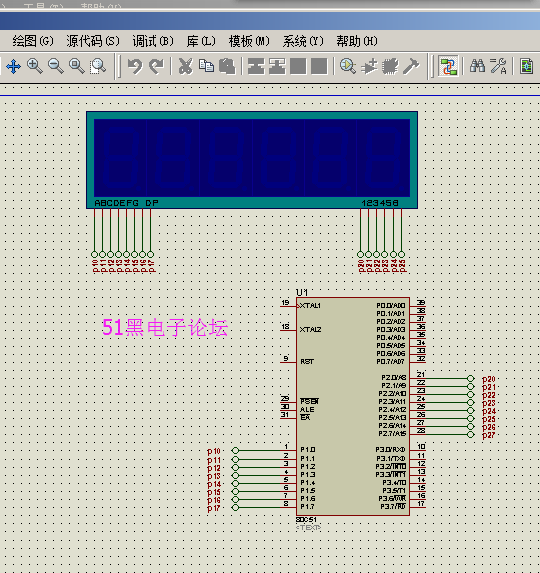This screenshot has width=540, height=573.
Task: Zoom to fit the entire sheet
Action: (77, 67)
